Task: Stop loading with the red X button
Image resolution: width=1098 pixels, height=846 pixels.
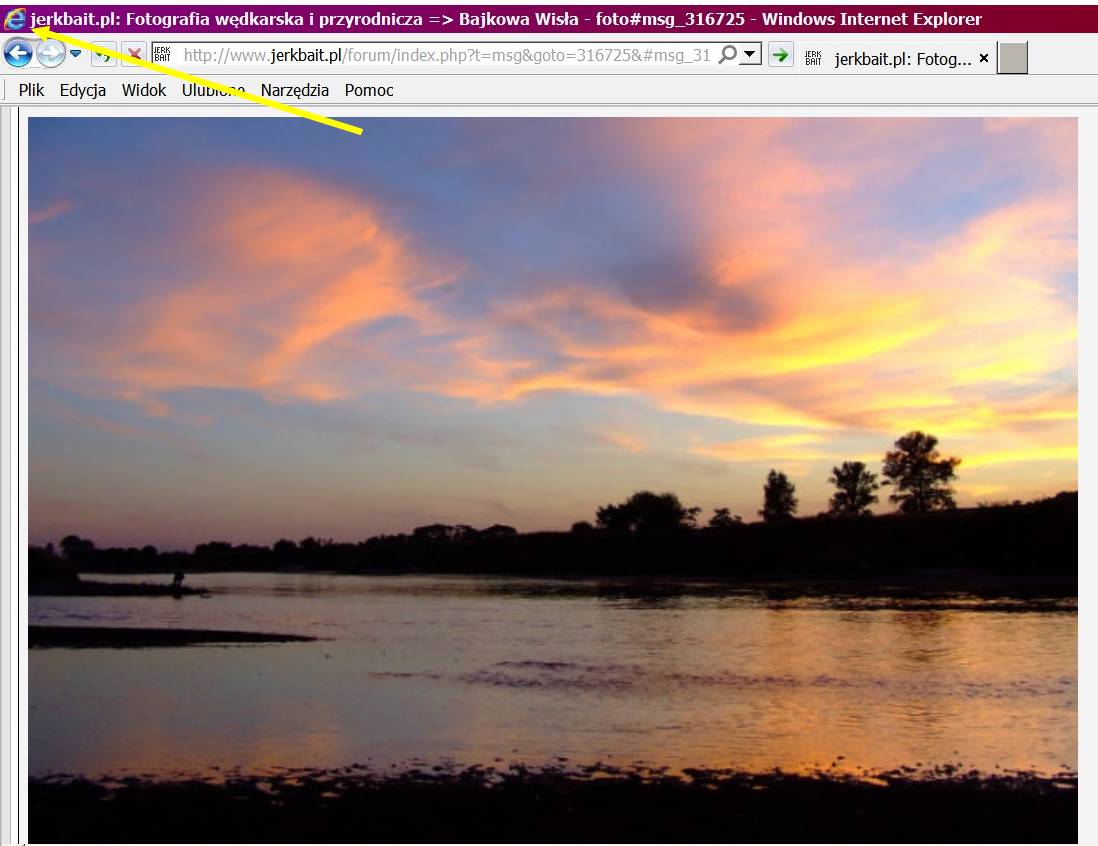Action: point(133,56)
